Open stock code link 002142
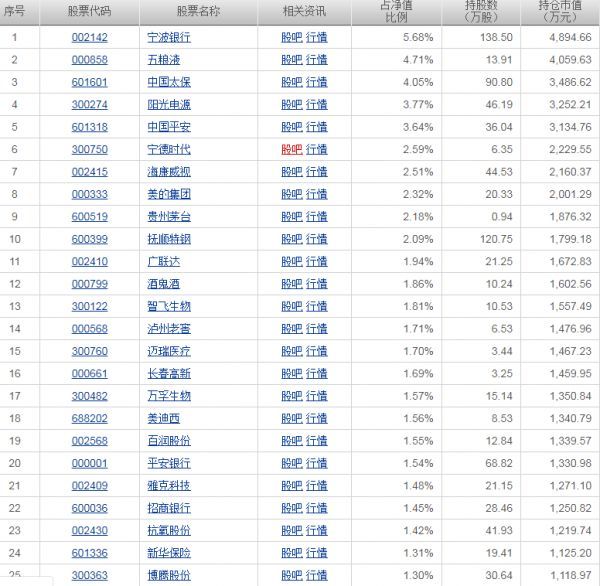The image size is (600, 586). point(90,38)
